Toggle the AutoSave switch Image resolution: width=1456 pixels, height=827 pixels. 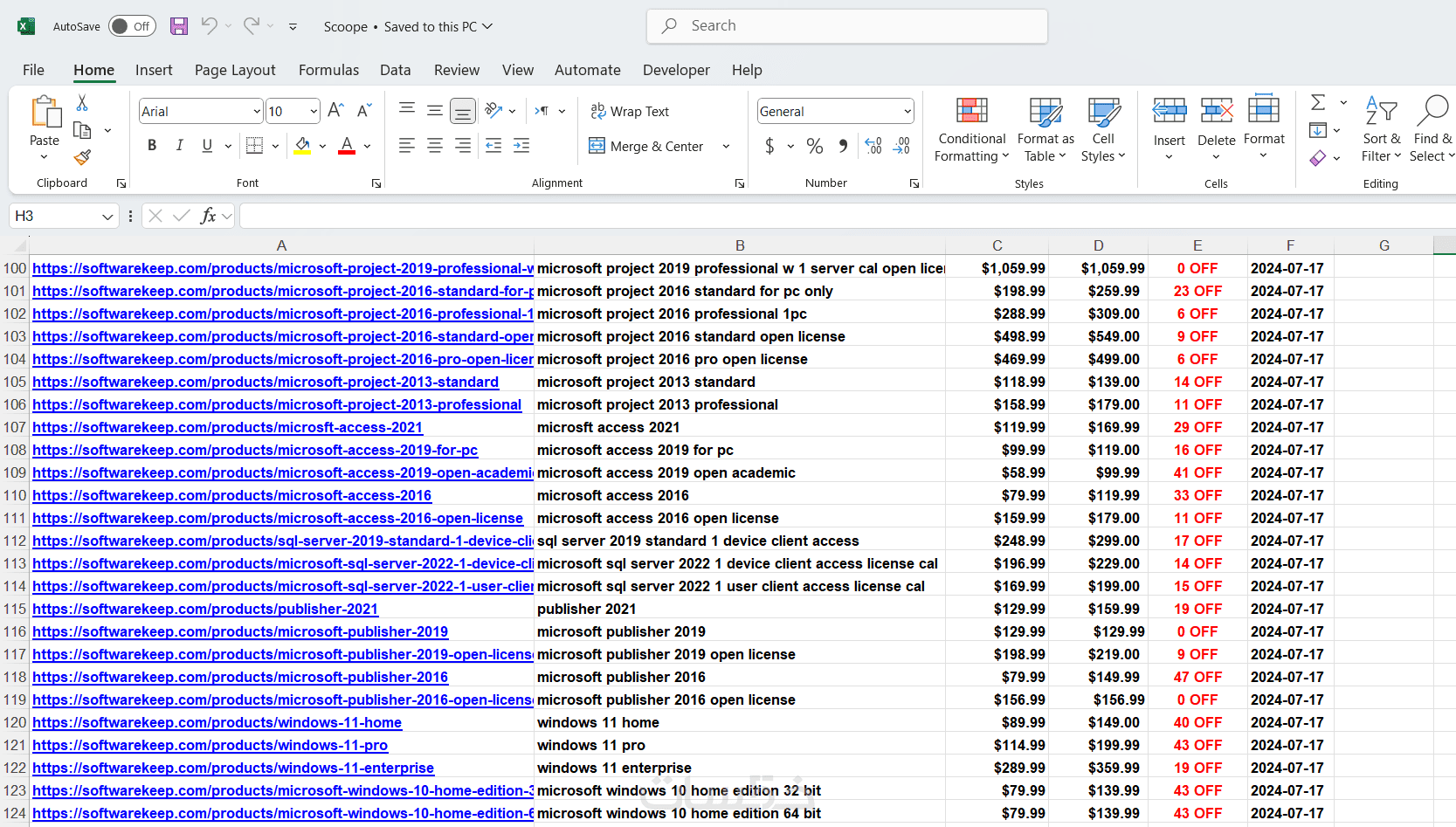pyautogui.click(x=132, y=26)
